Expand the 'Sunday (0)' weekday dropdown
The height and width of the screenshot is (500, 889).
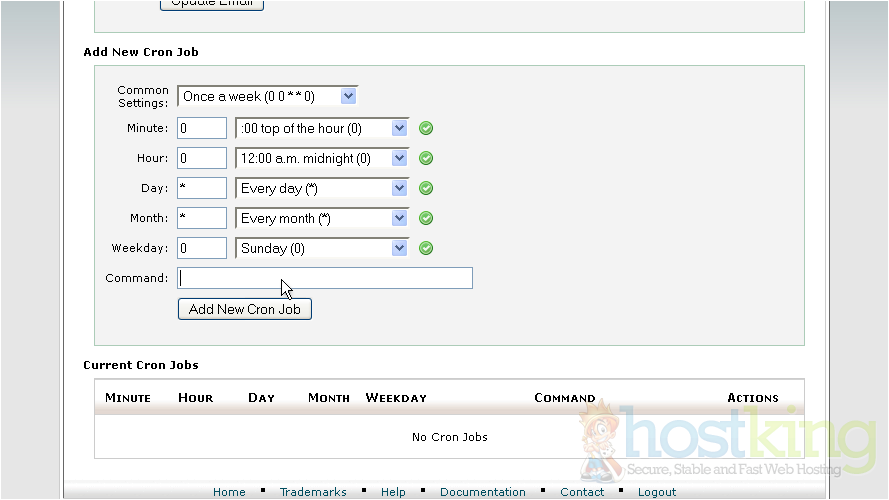point(322,248)
